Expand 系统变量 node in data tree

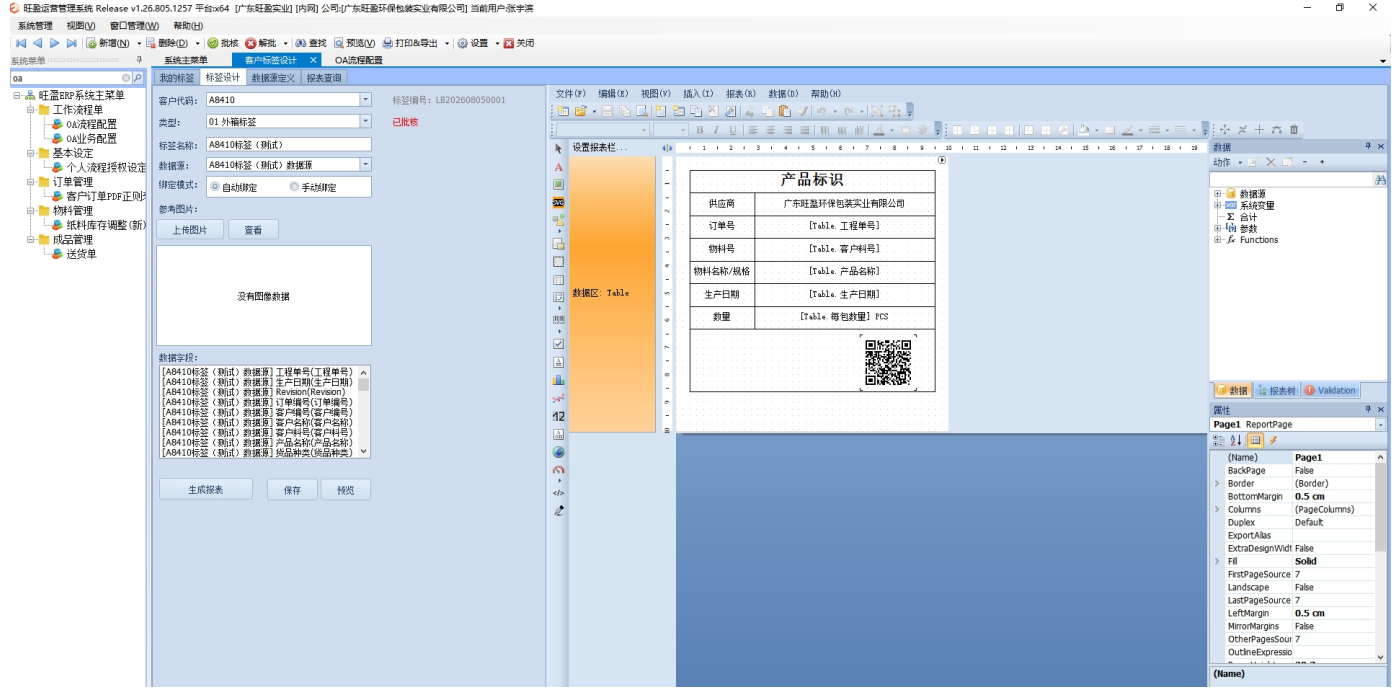tap(1217, 205)
